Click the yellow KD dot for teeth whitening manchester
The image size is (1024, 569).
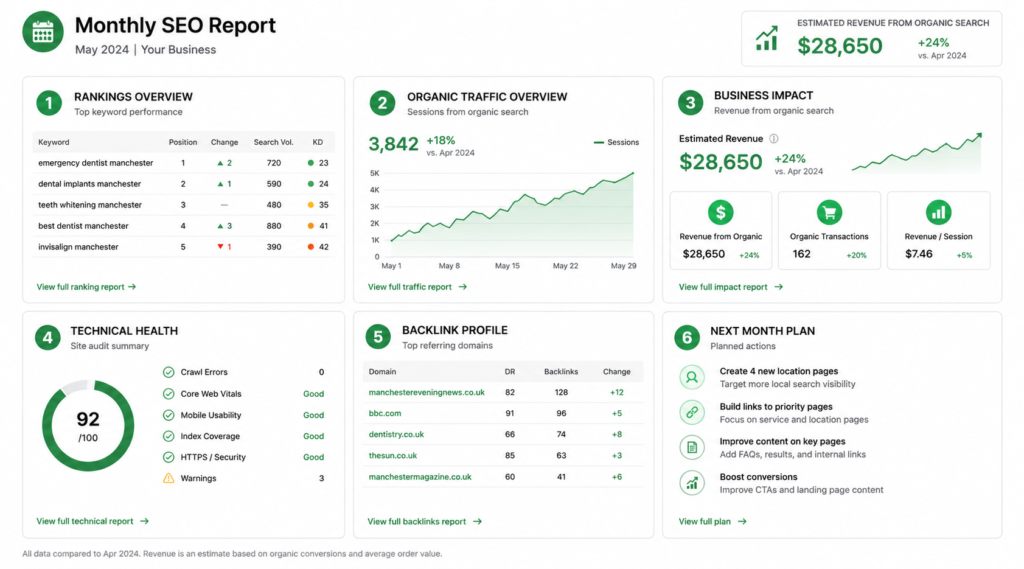point(311,205)
